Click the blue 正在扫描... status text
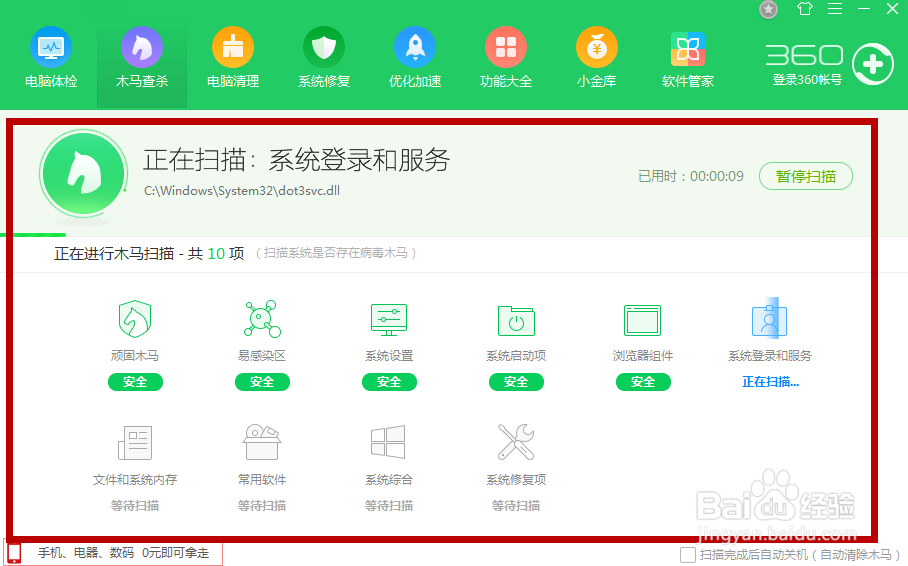Viewport: 908px width, 566px height. coord(770,382)
